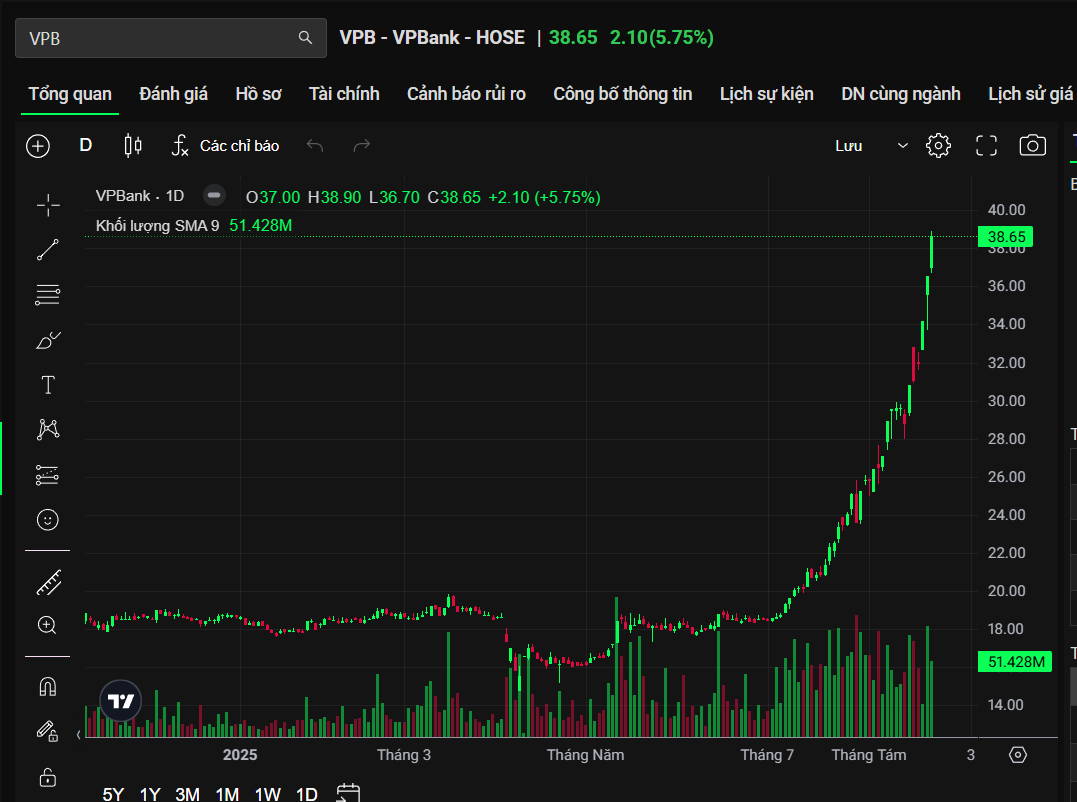Take a chart snapshot with camera icon

(x=1032, y=146)
